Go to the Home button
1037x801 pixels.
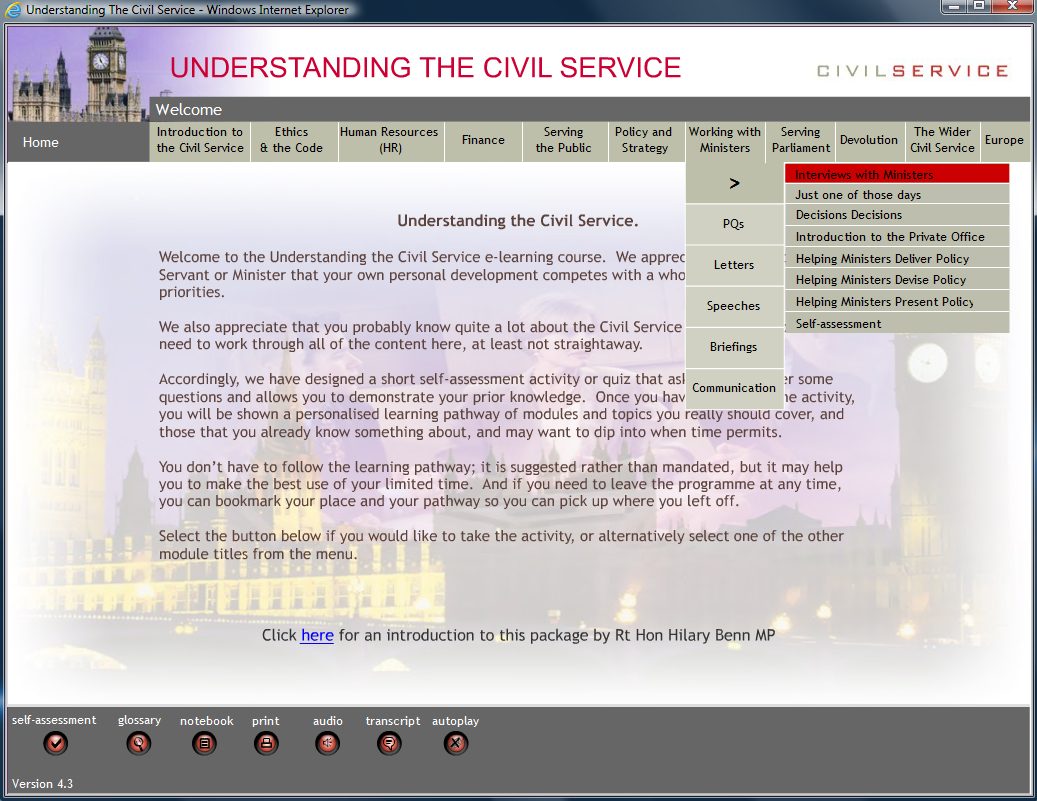coord(41,142)
